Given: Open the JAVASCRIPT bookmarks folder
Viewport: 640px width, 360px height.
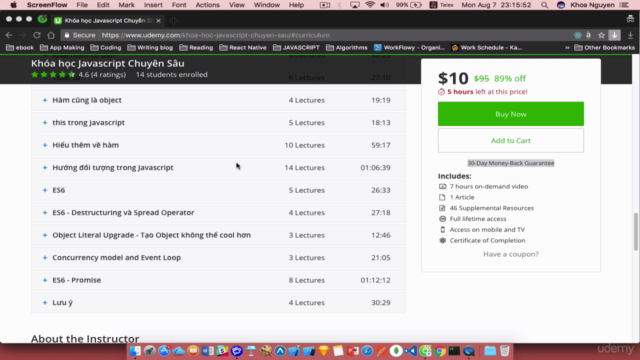Looking at the screenshot, I should tap(296, 48).
